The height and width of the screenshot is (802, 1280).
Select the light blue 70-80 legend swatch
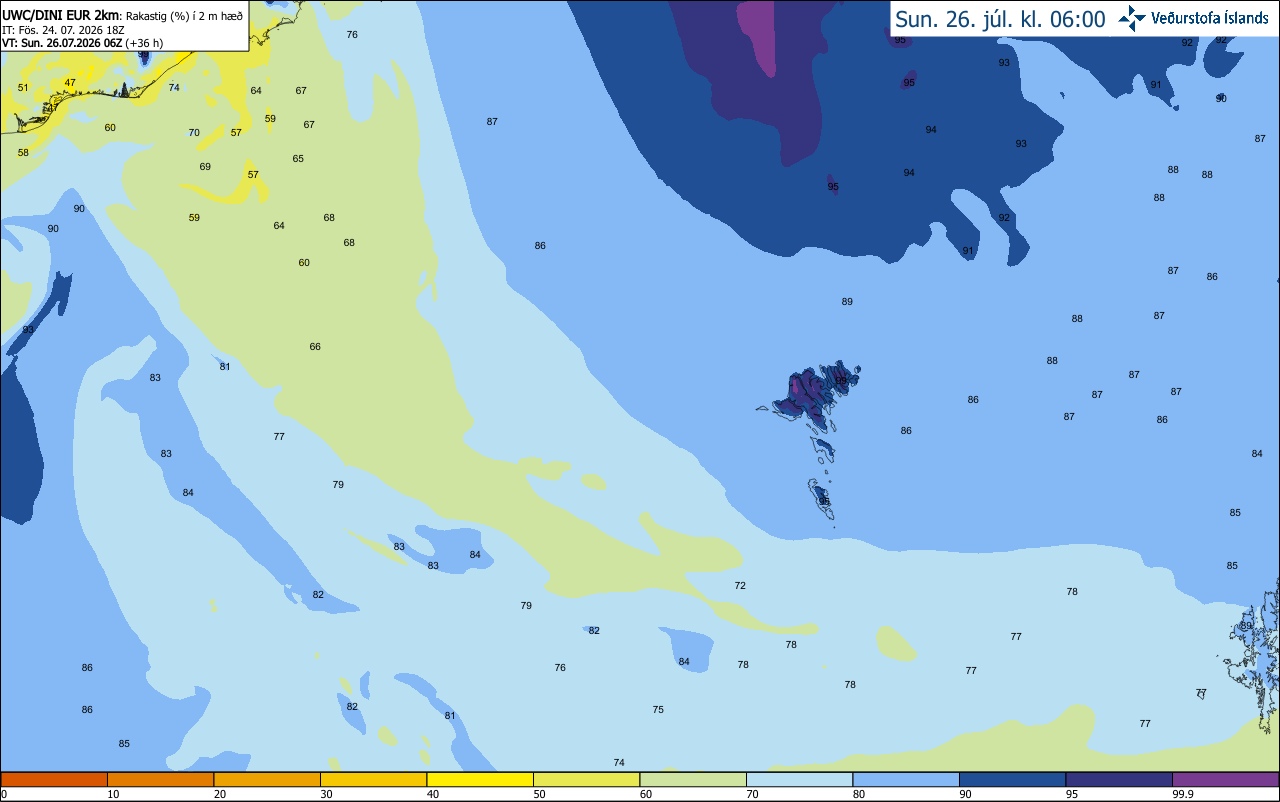pos(799,779)
